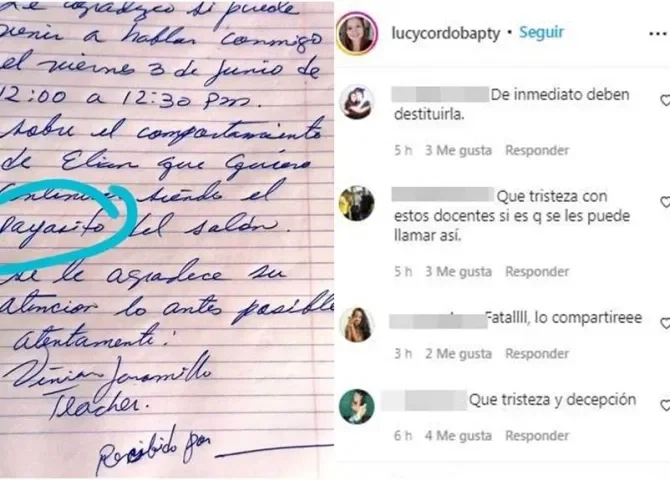Screen dimensions: 670x480
Task: Open avatar of second commenter
Action: [357, 203]
